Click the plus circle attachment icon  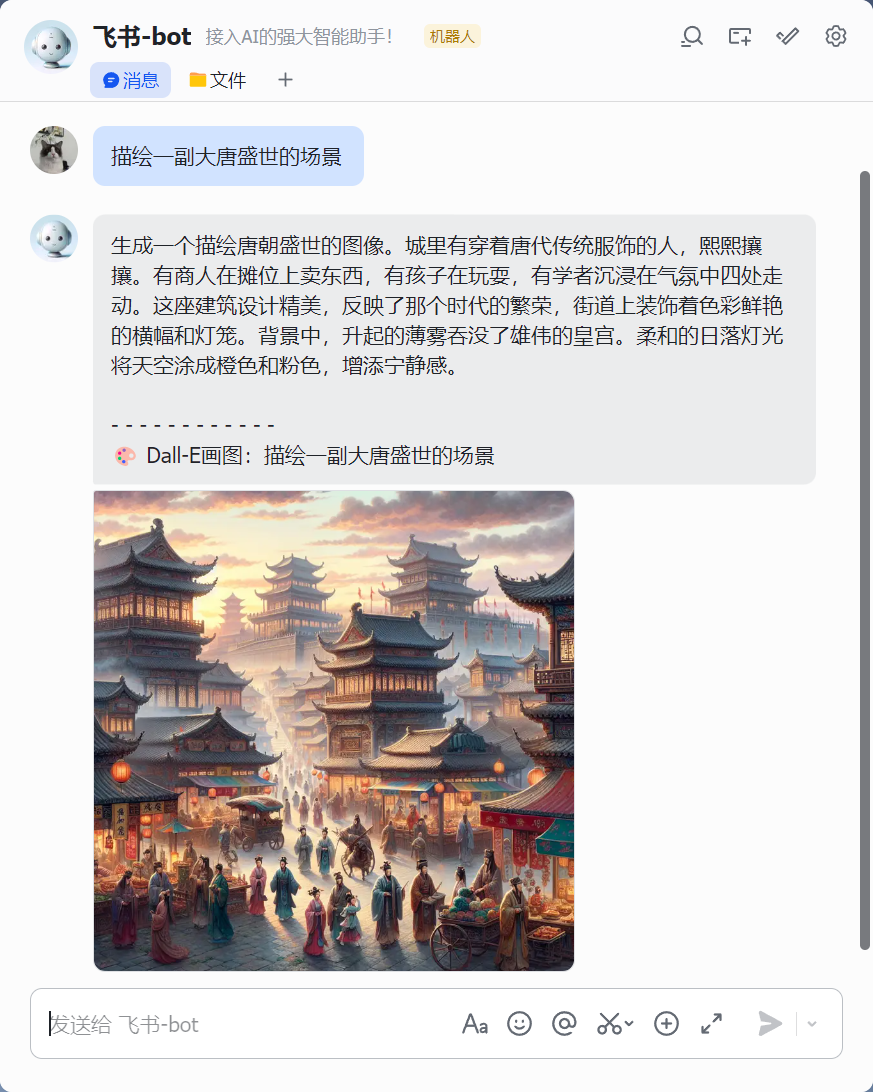pos(666,1024)
